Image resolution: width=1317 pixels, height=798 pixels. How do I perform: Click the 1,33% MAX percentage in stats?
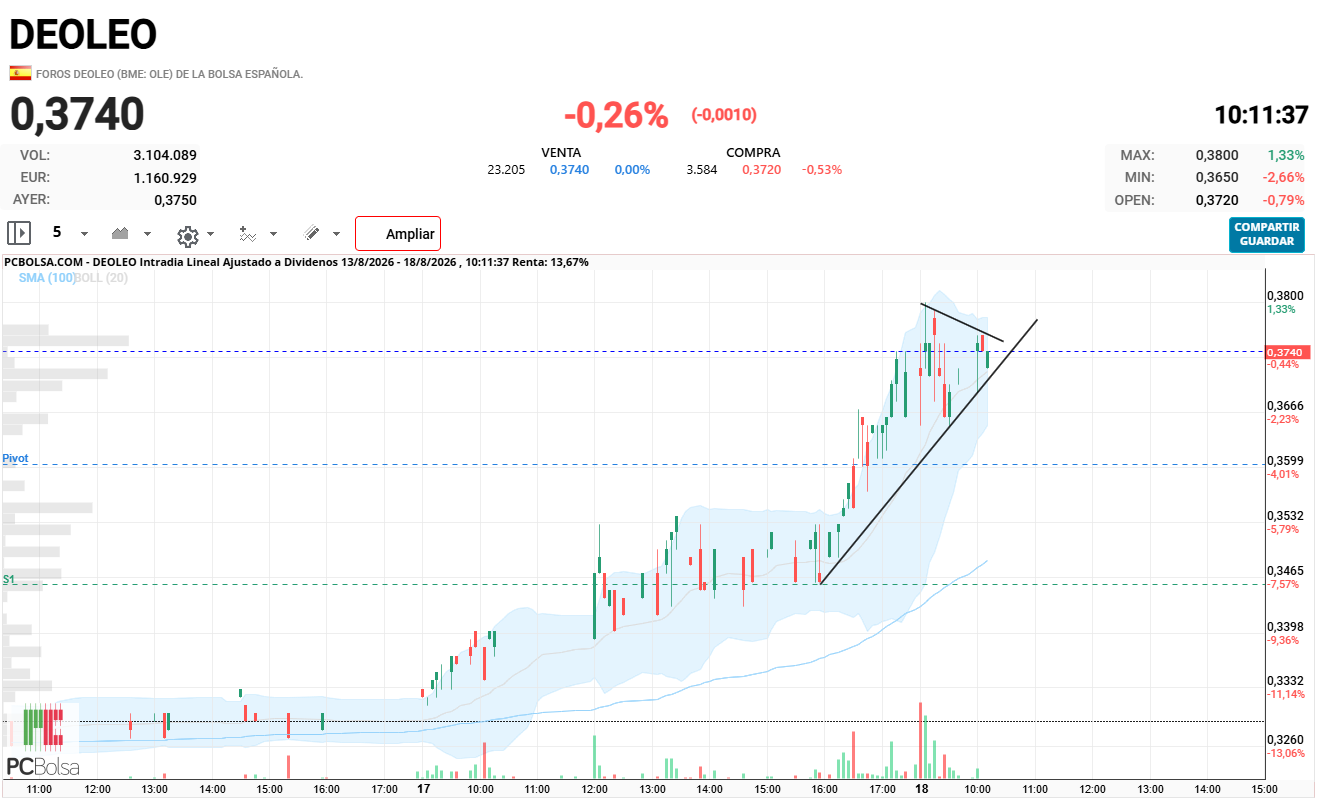click(1286, 155)
